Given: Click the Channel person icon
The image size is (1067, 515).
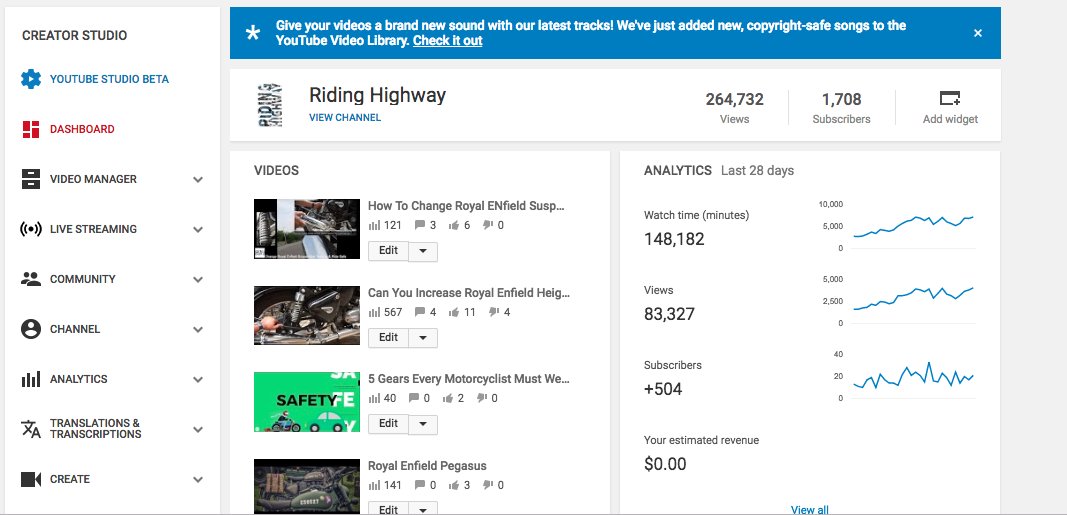Looking at the screenshot, I should [x=31, y=329].
